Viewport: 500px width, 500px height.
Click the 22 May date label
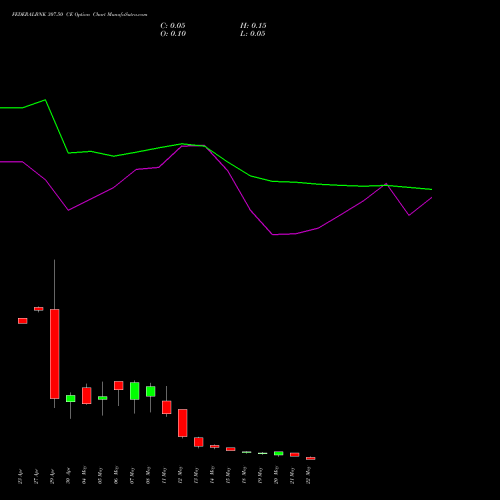[x=308, y=475]
